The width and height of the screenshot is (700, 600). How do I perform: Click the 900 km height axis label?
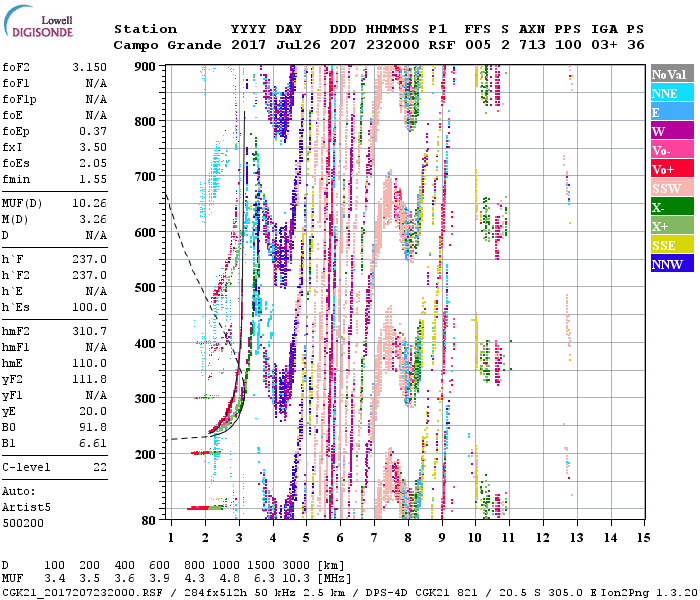coord(146,67)
